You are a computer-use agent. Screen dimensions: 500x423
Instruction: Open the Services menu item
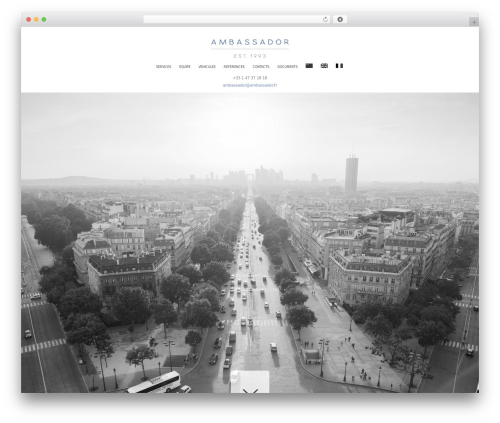(x=163, y=67)
